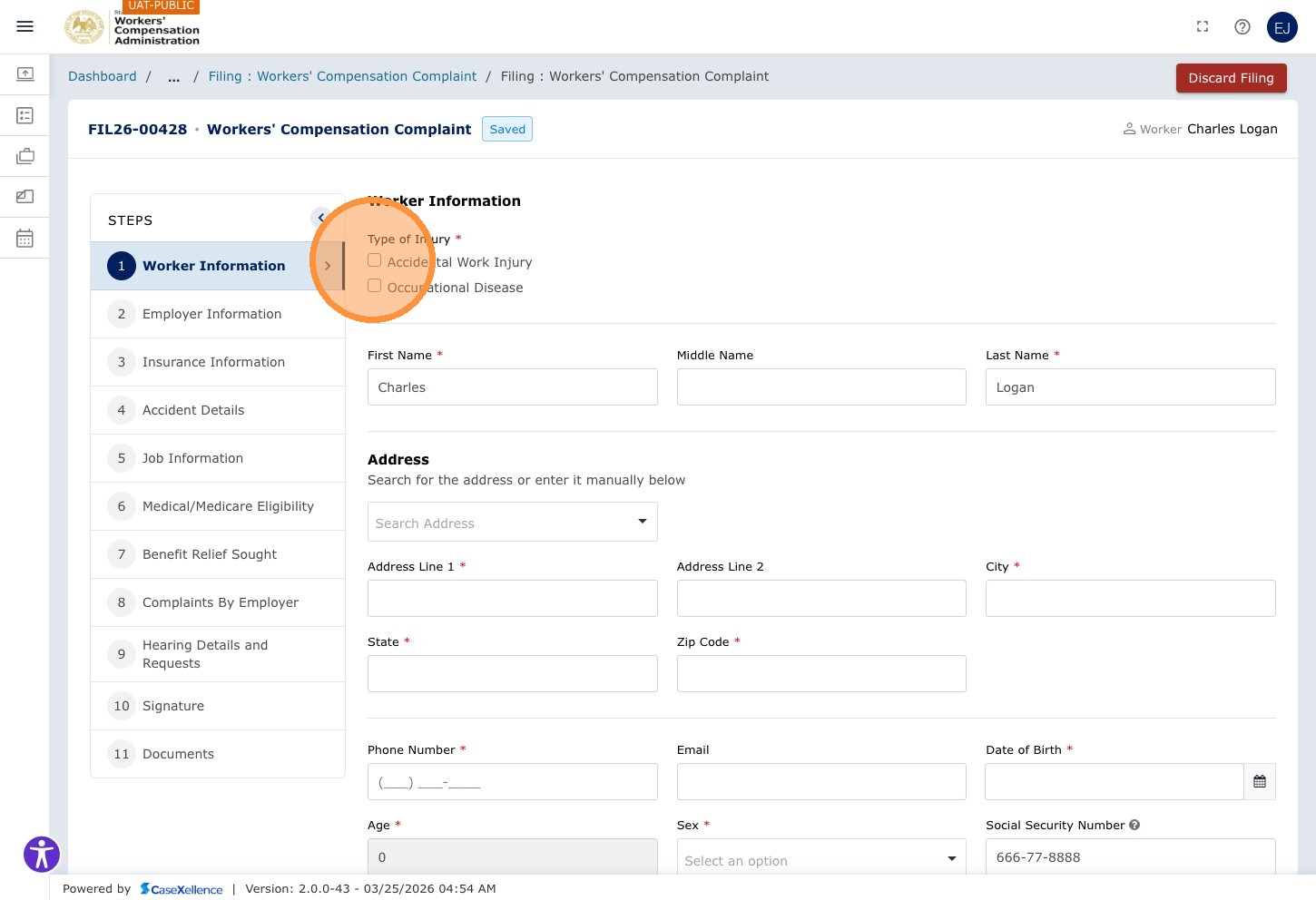
Task: Go to step 10 Signature
Action: point(218,706)
